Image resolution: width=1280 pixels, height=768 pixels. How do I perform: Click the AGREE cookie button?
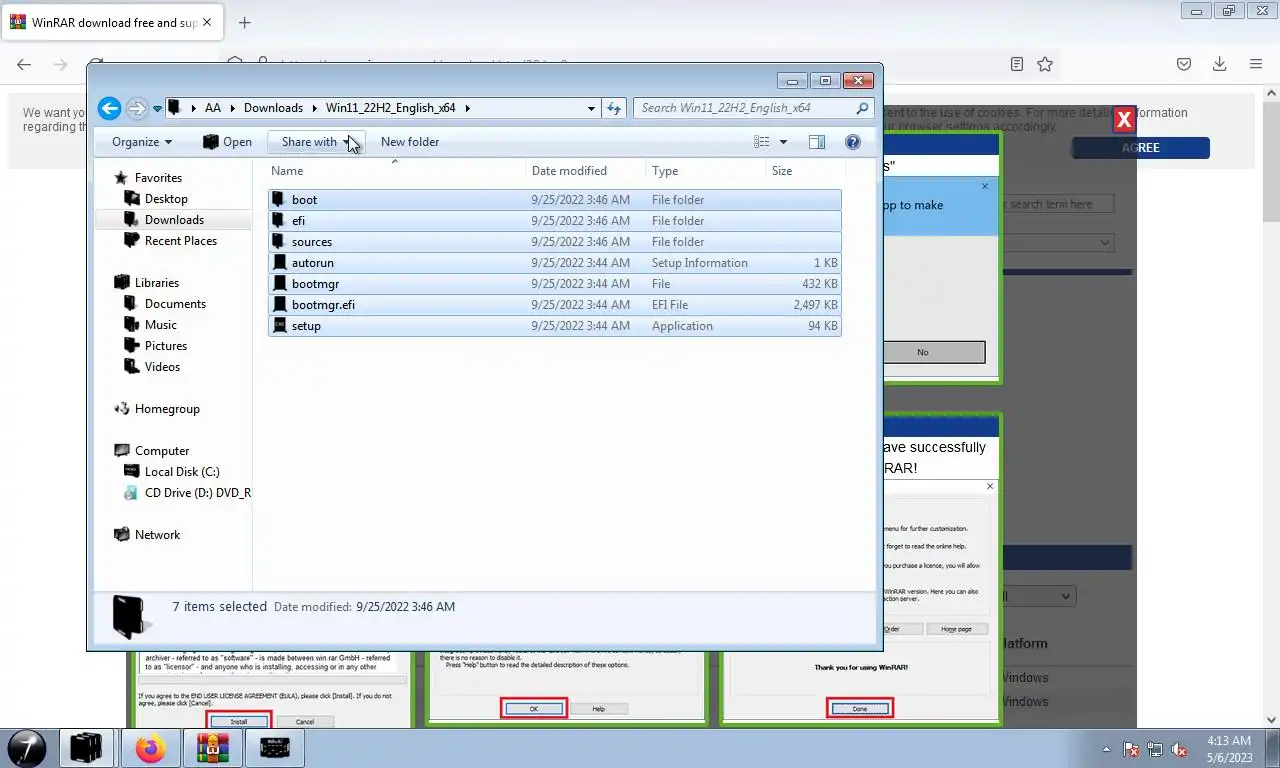click(x=1141, y=148)
